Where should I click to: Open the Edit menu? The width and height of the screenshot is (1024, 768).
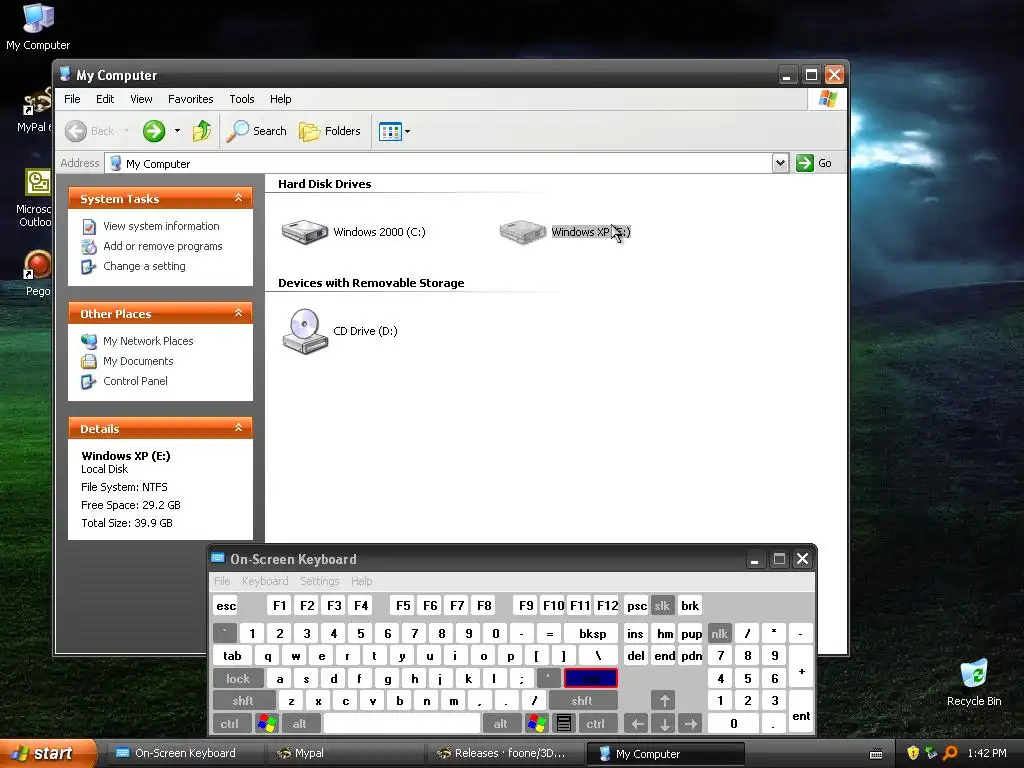click(x=105, y=99)
